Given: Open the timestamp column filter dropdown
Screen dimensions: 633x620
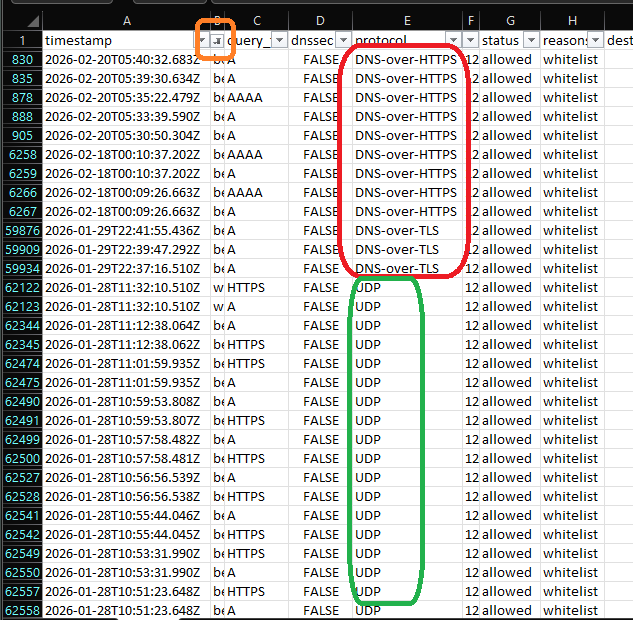Looking at the screenshot, I should click(201, 40).
